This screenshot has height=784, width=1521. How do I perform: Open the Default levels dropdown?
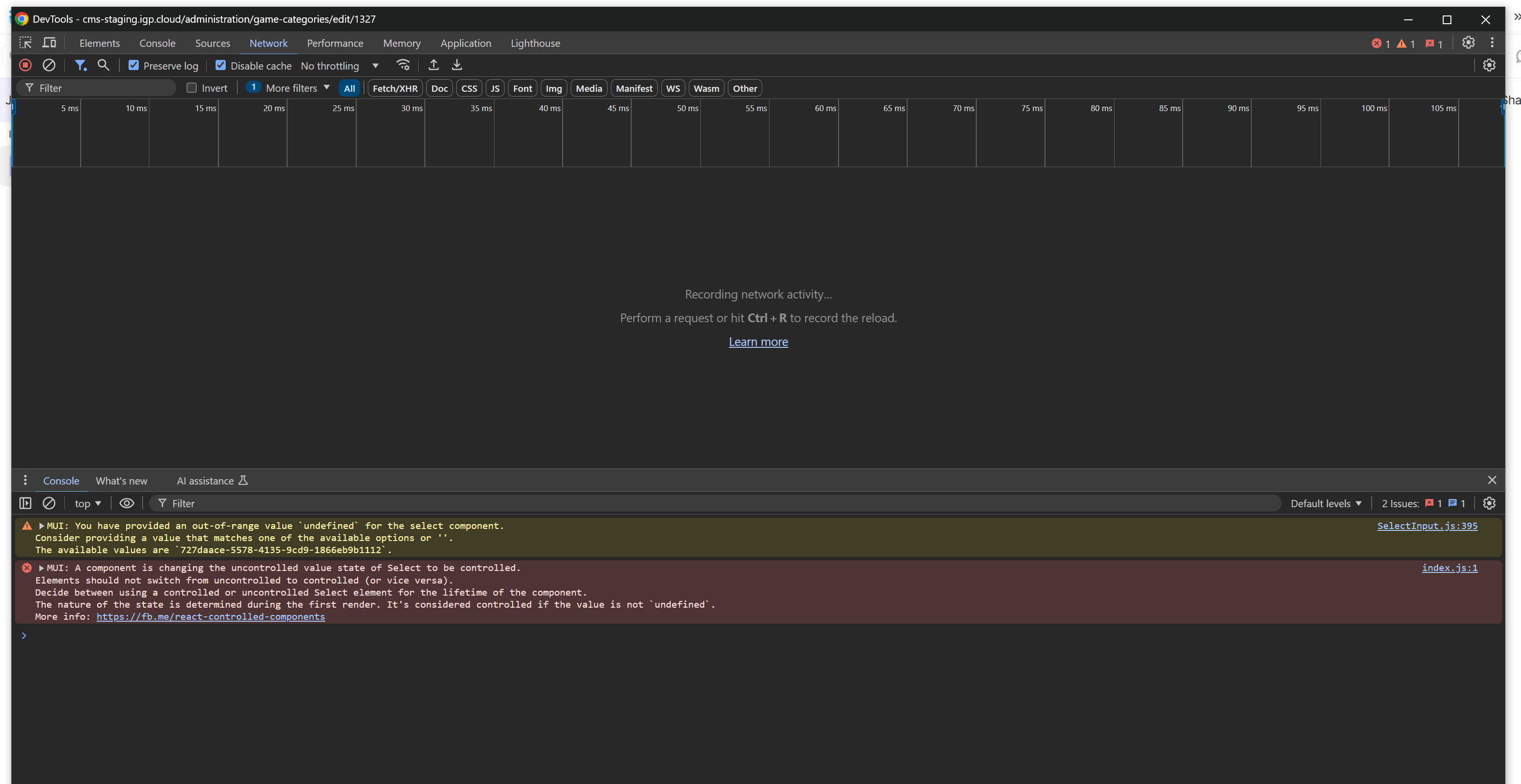(1326, 503)
